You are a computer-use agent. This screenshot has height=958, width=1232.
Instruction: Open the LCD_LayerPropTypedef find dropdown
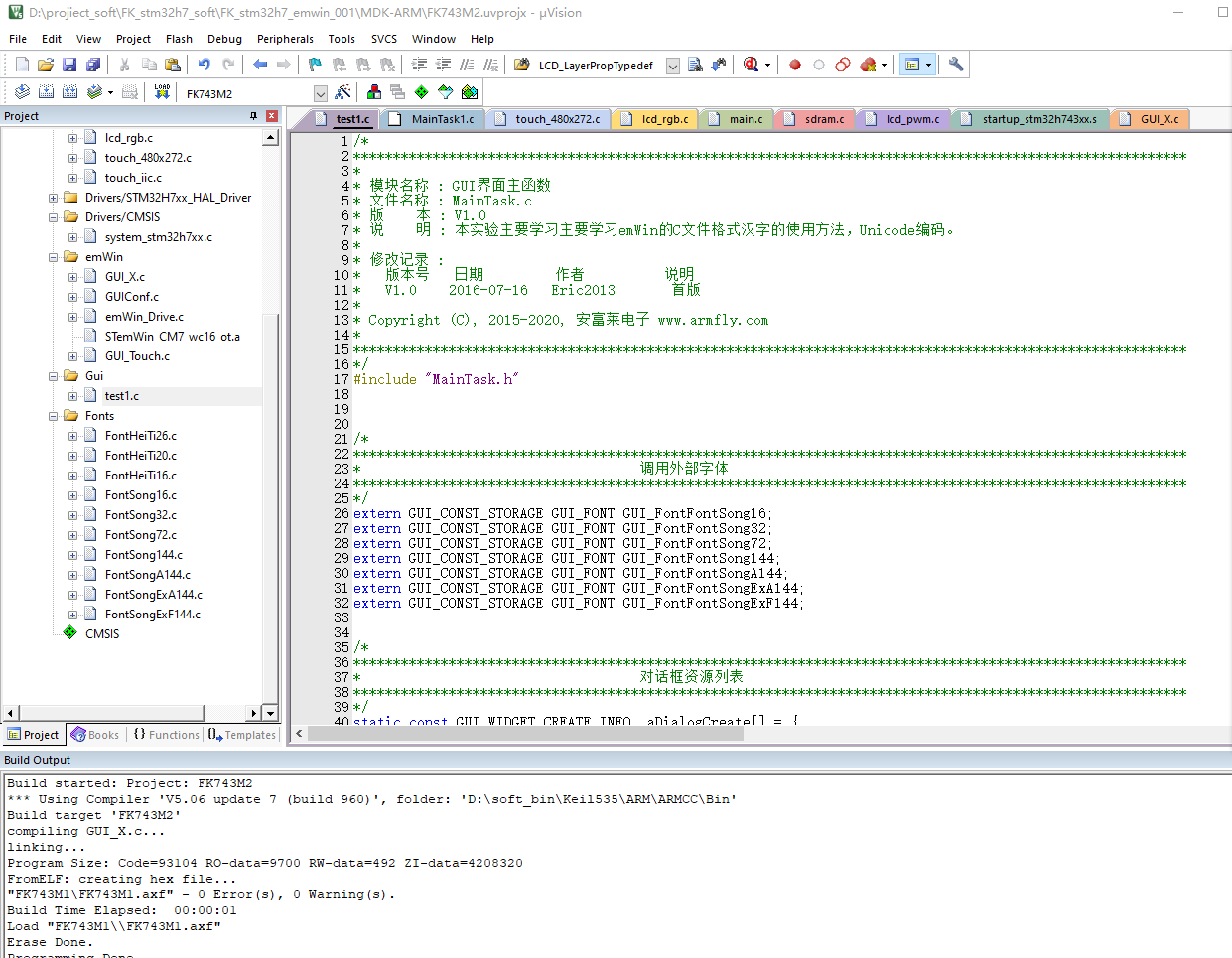click(x=672, y=66)
